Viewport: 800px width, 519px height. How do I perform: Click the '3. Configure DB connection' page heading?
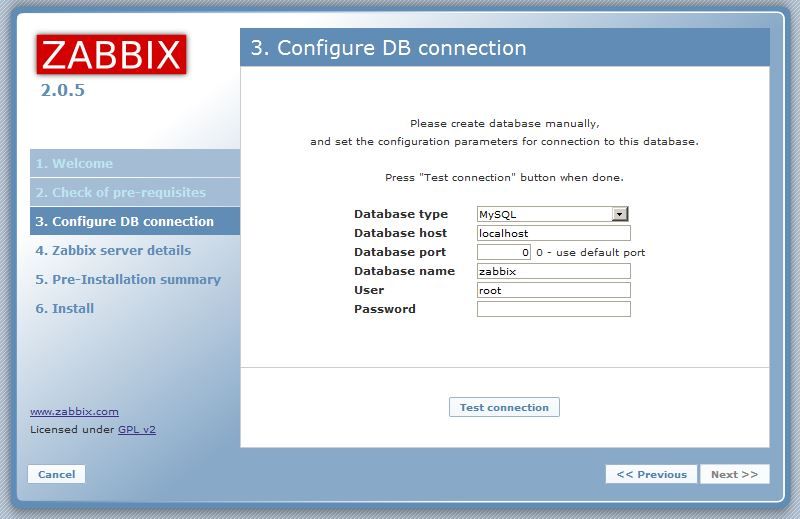(389, 48)
